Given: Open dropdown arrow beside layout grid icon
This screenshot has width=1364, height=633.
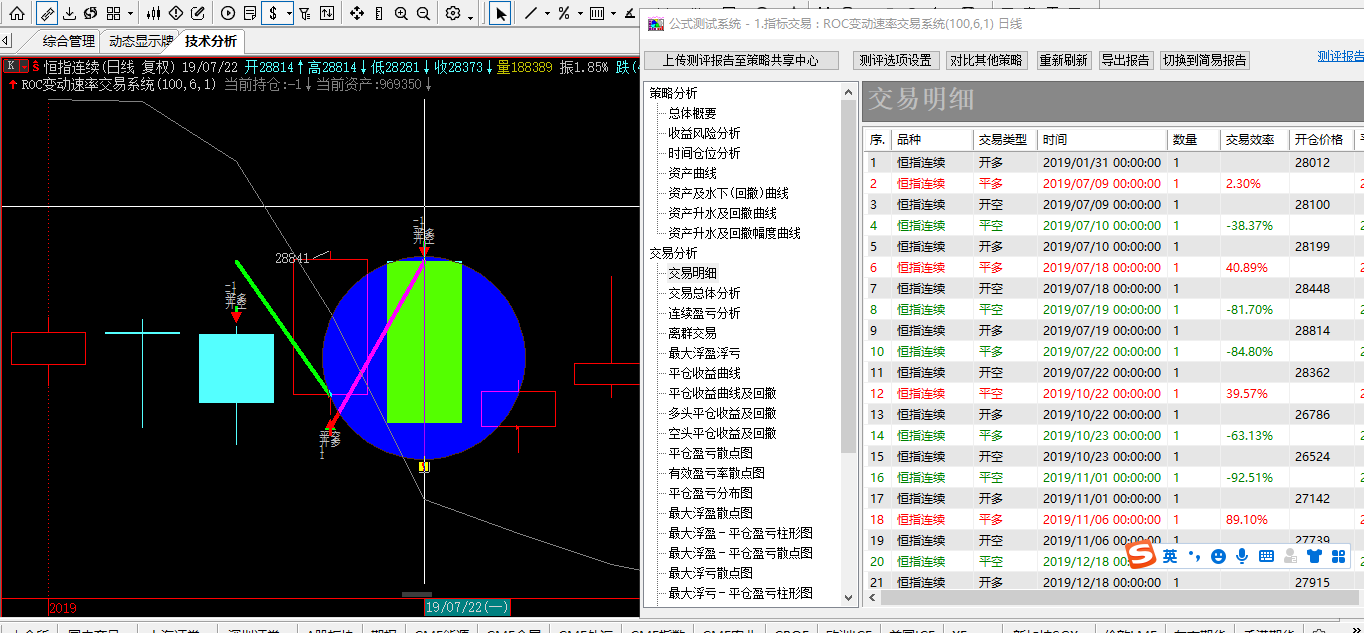Looking at the screenshot, I should coord(130,13).
